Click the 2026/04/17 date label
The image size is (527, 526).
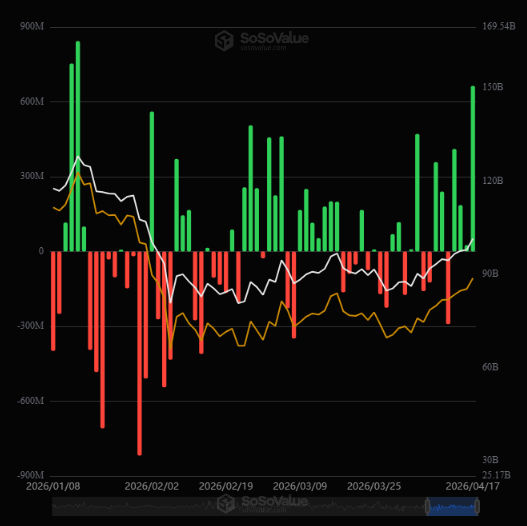pos(473,486)
